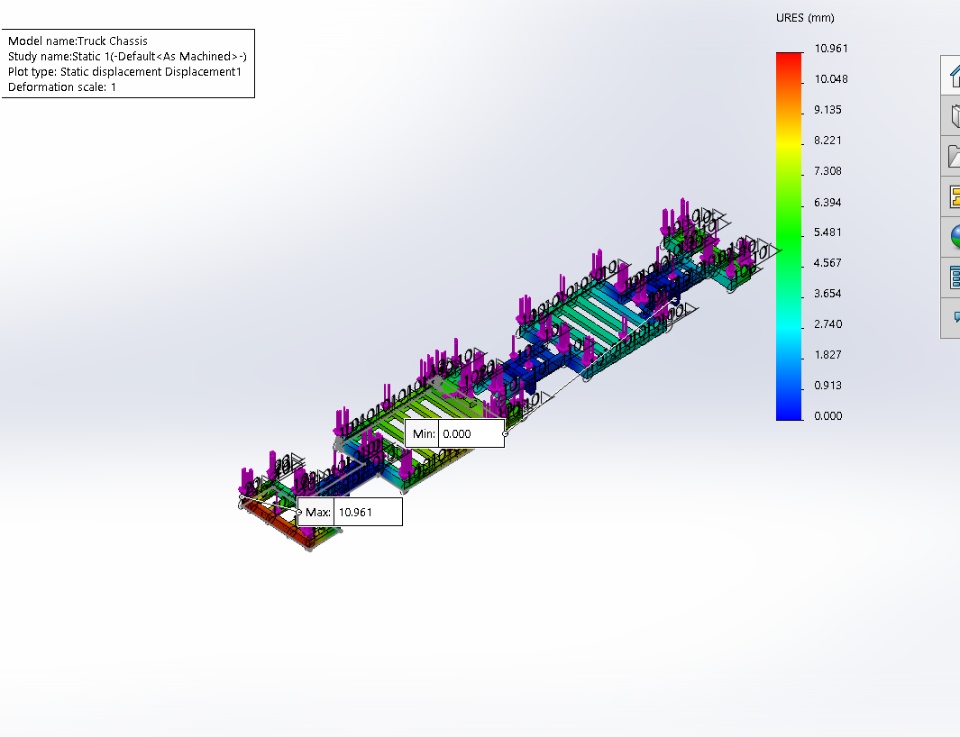Click legend value 7.308
Viewport: 960px width, 737px height.
point(828,171)
